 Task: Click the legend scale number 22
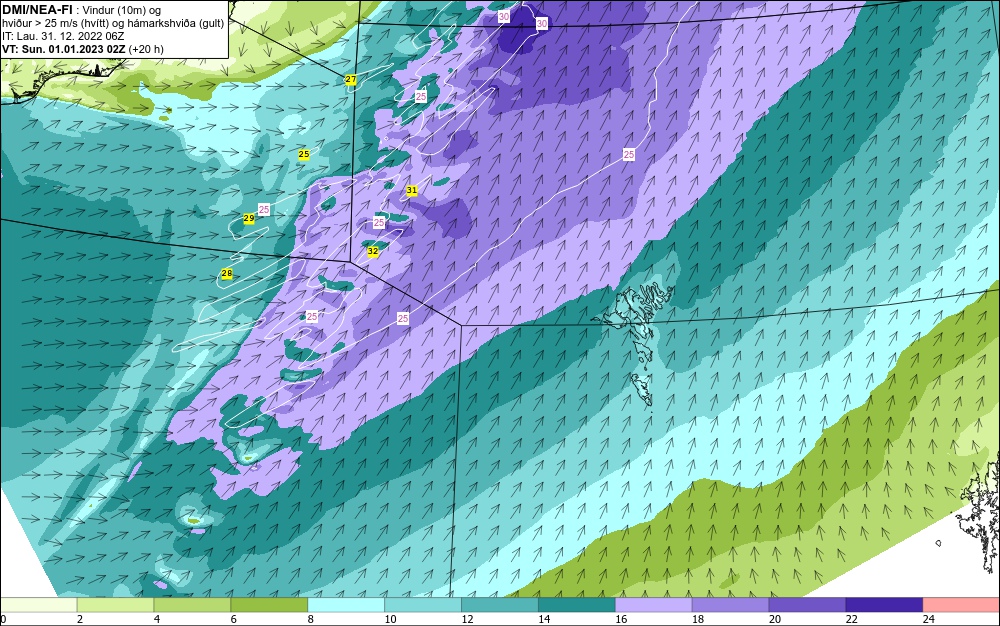852,619
